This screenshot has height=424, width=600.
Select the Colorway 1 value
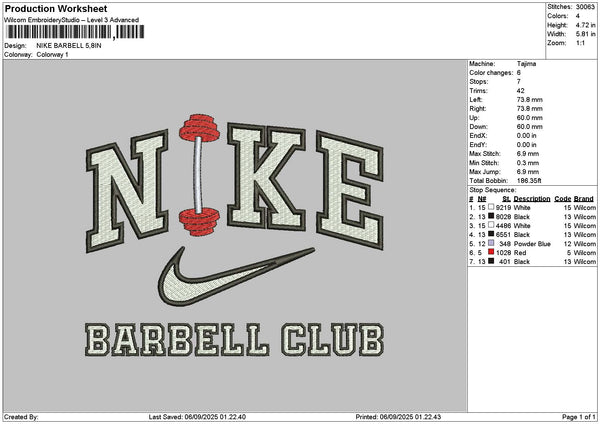tap(52, 55)
